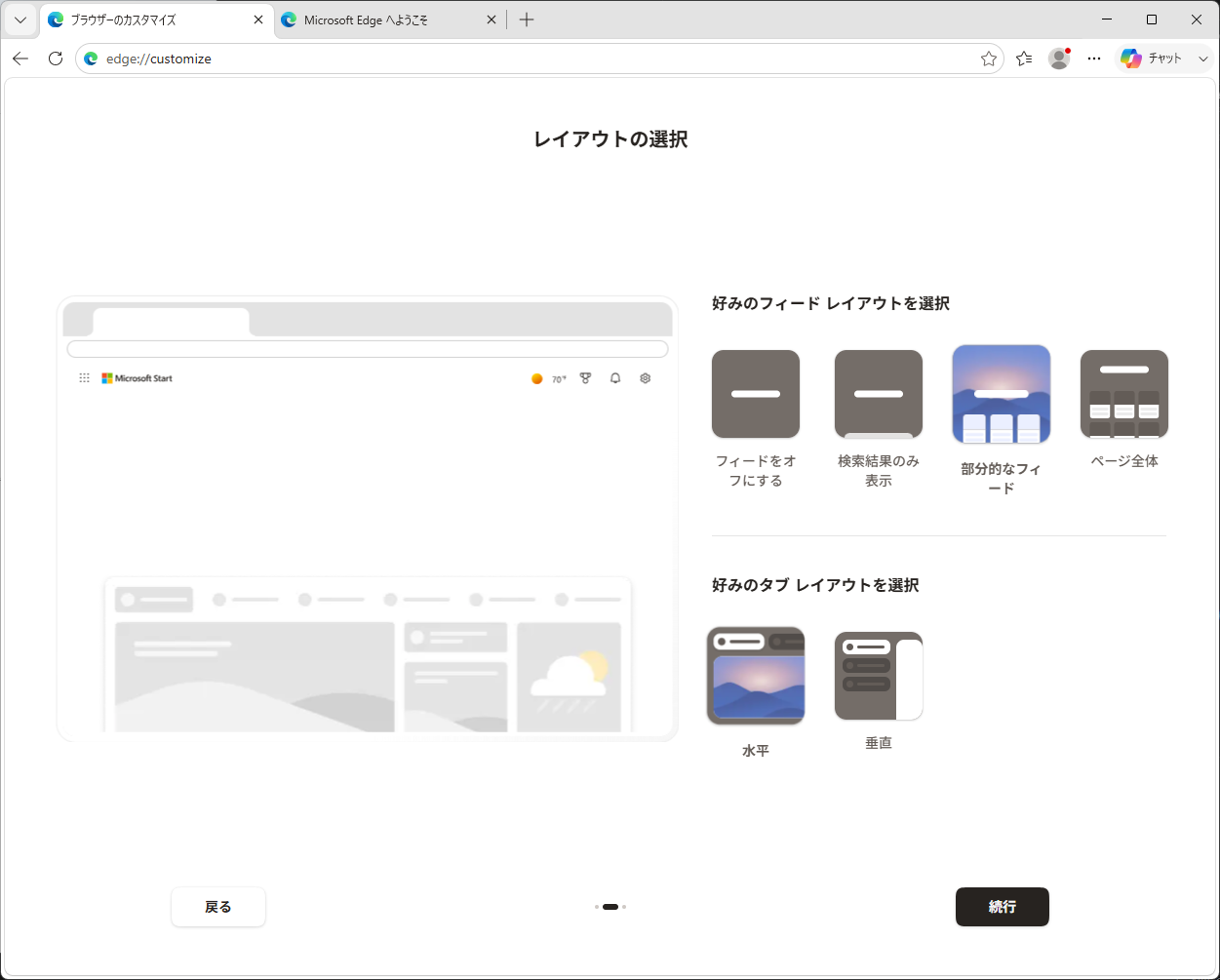Click ページ全体 label text
This screenshot has width=1220, height=980.
pyautogui.click(x=1124, y=461)
